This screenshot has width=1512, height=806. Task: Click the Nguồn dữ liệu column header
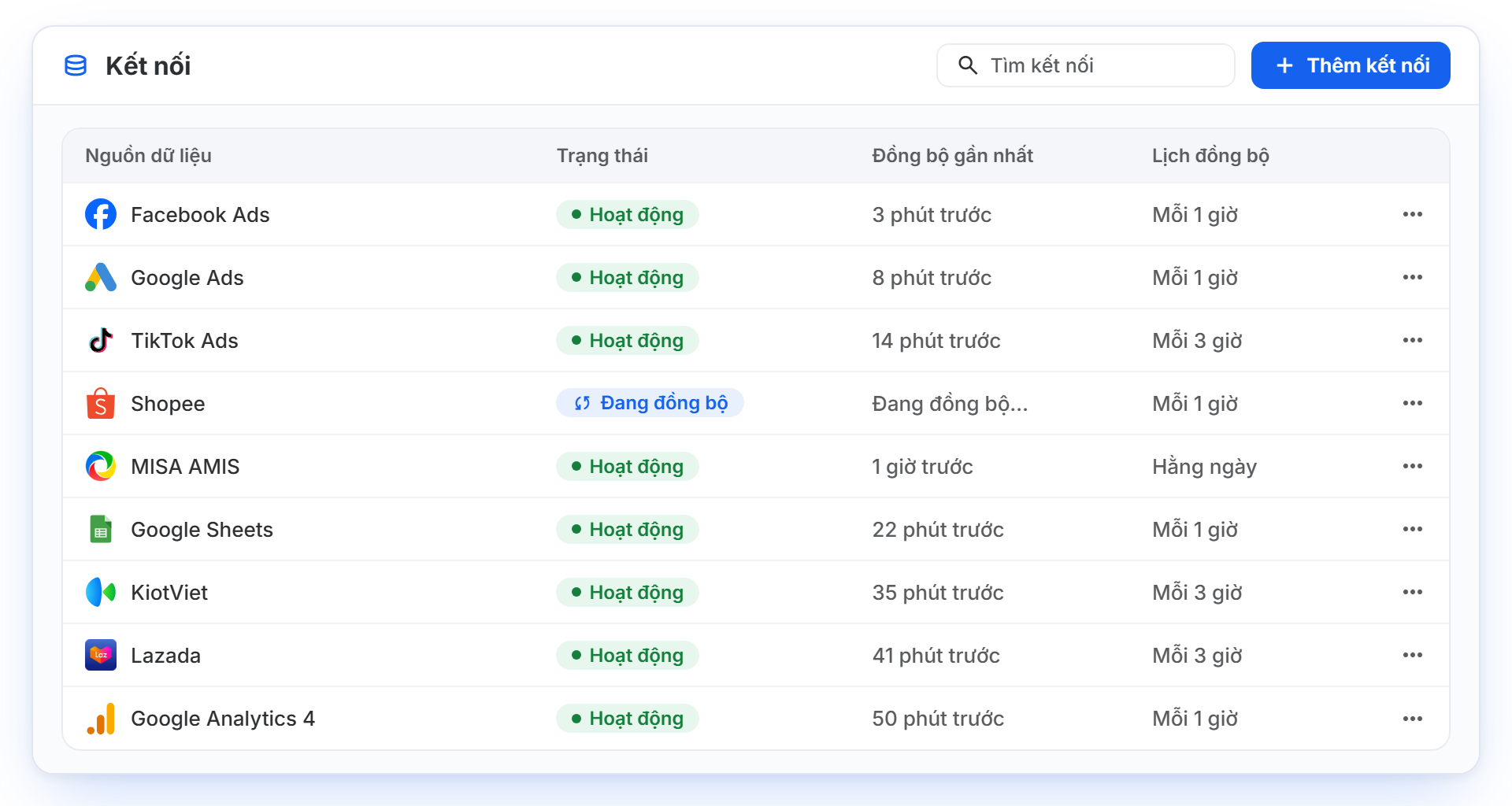(x=148, y=156)
